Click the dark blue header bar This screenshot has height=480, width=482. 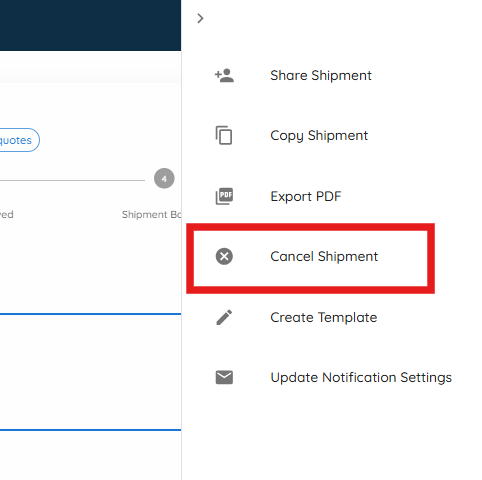(x=90, y=25)
